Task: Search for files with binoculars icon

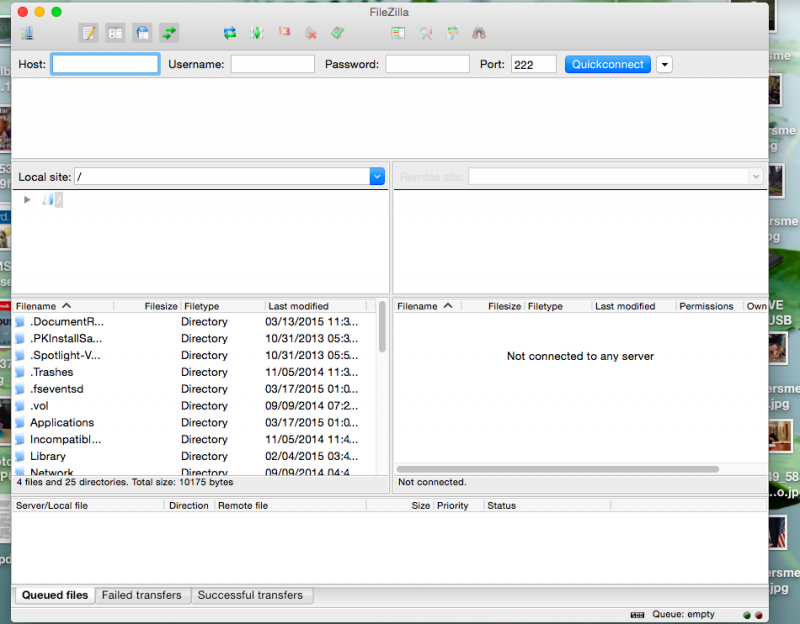Action: tap(479, 33)
